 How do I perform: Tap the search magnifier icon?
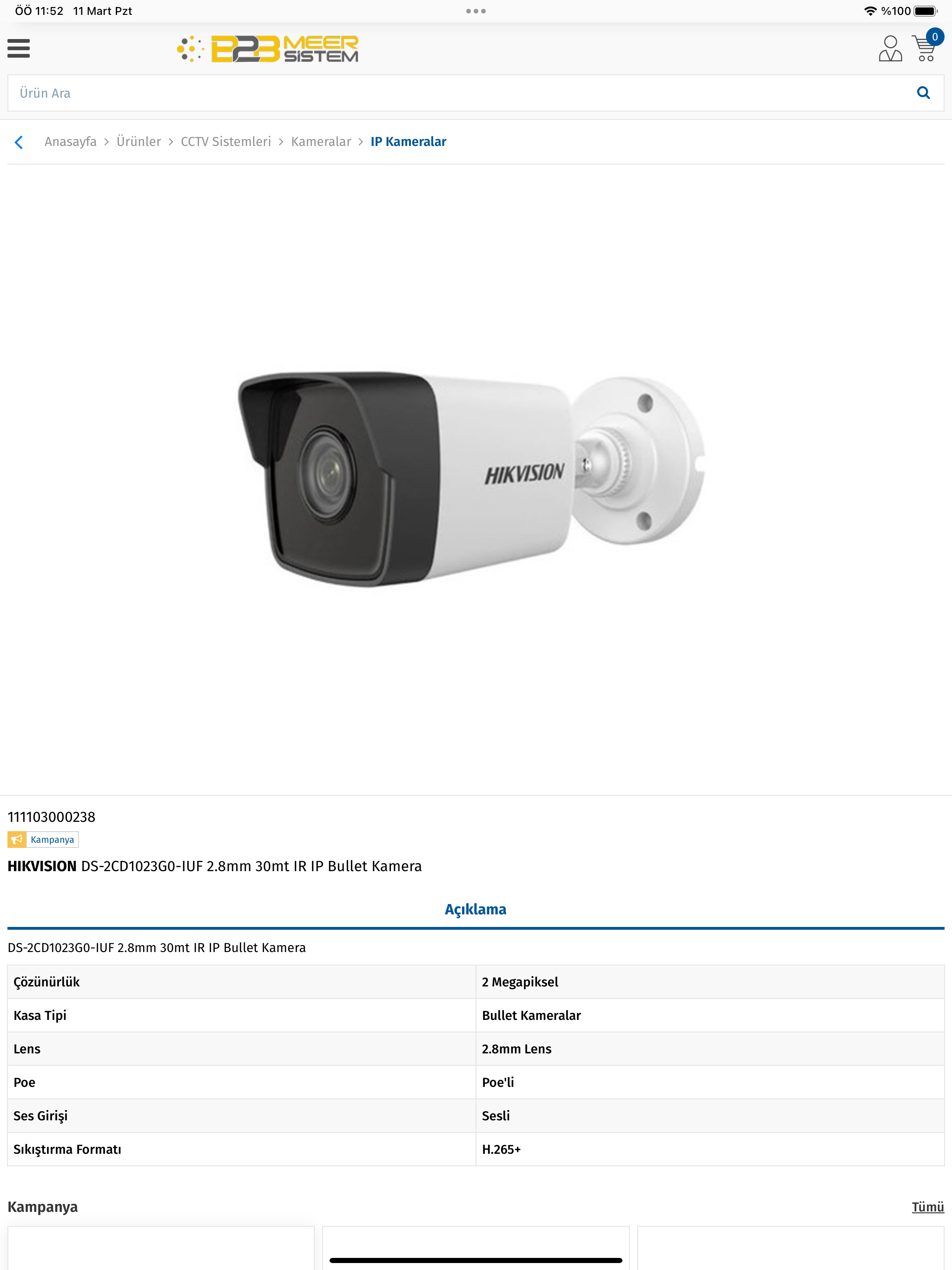coord(923,93)
